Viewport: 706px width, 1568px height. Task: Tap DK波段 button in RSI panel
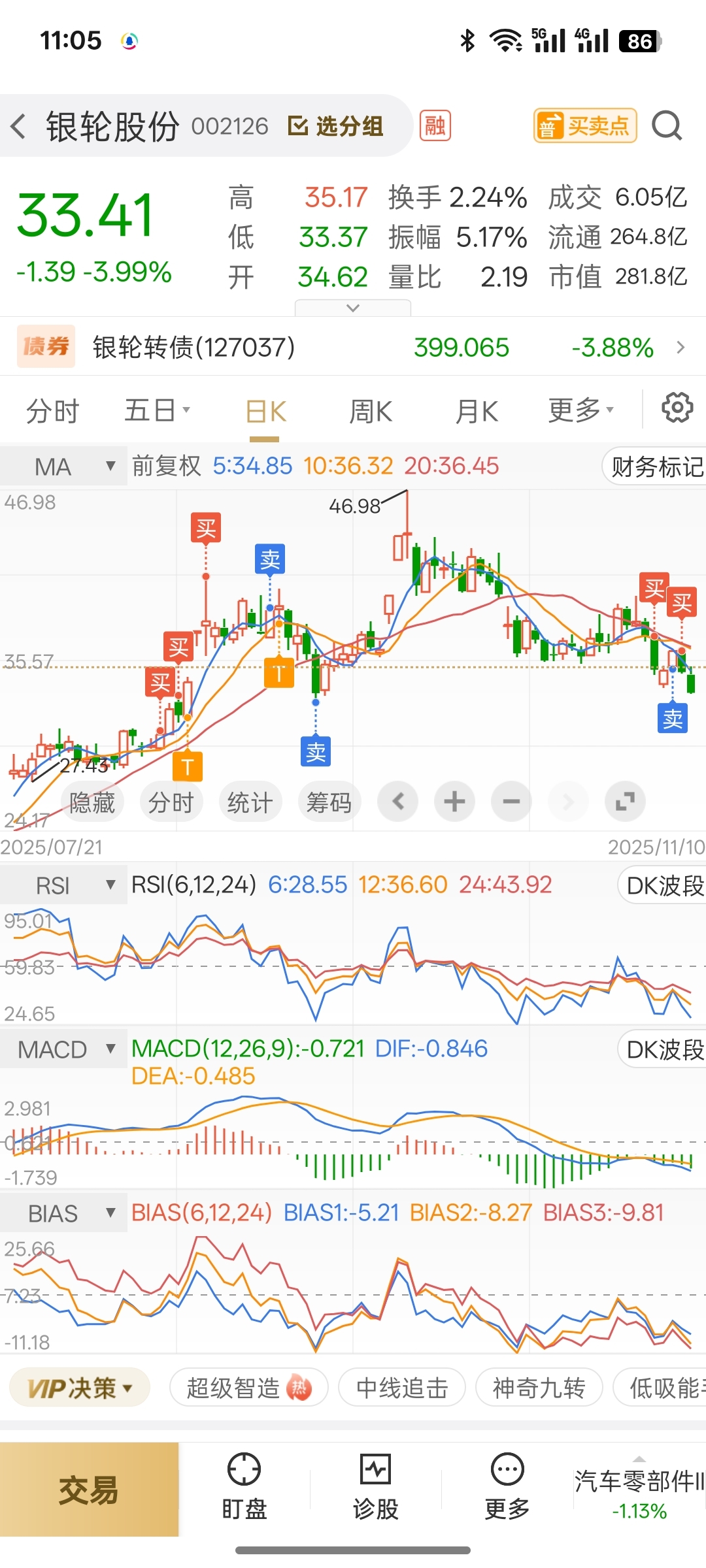(663, 885)
